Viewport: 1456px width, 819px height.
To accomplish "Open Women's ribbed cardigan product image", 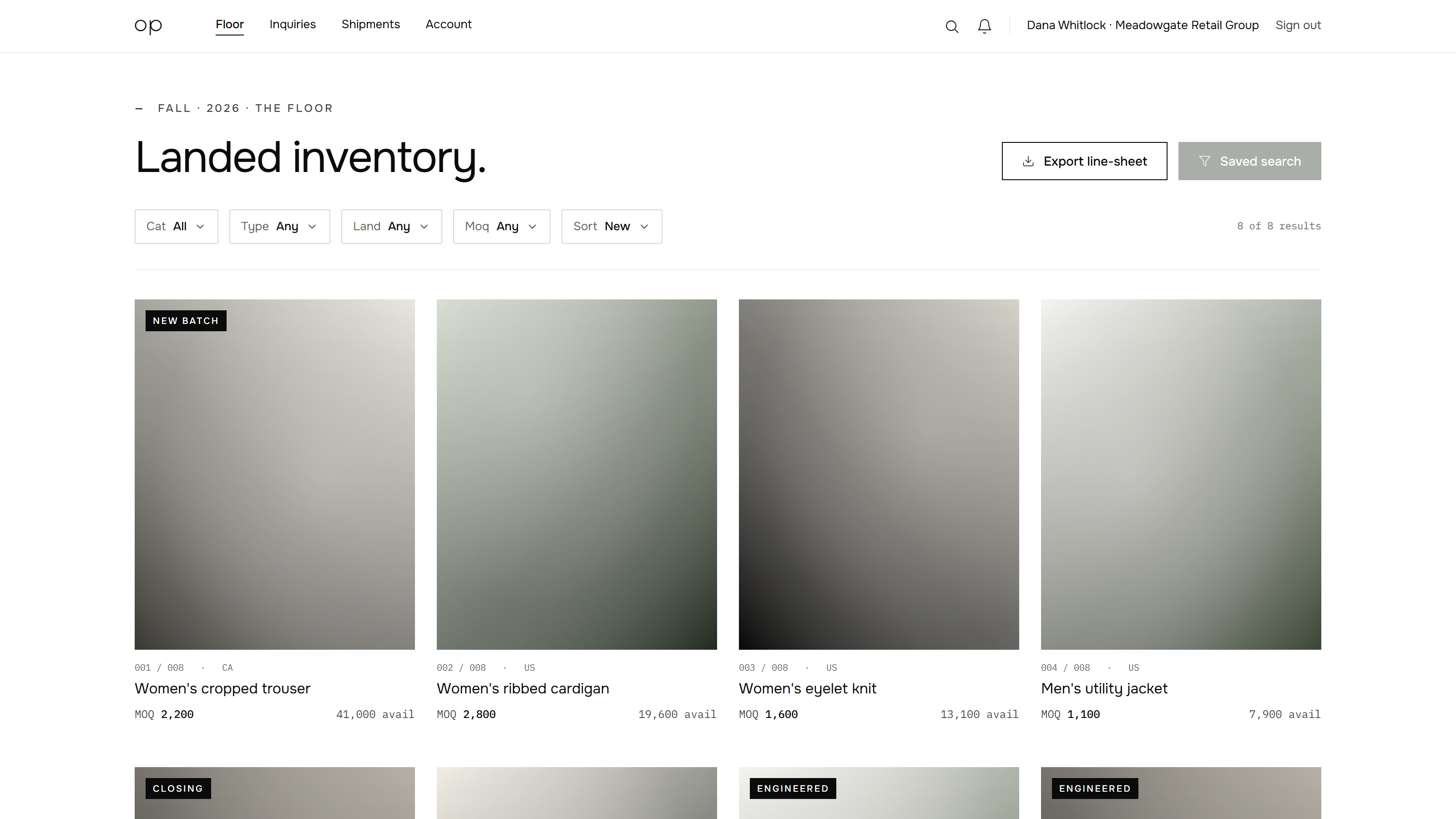I will pos(576,474).
